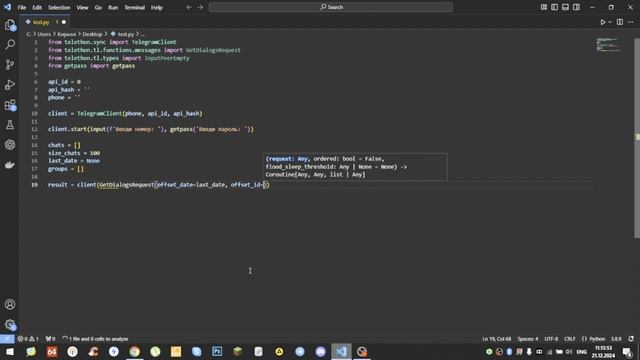Open the Selection menu
The image size is (640, 360).
point(59,7)
